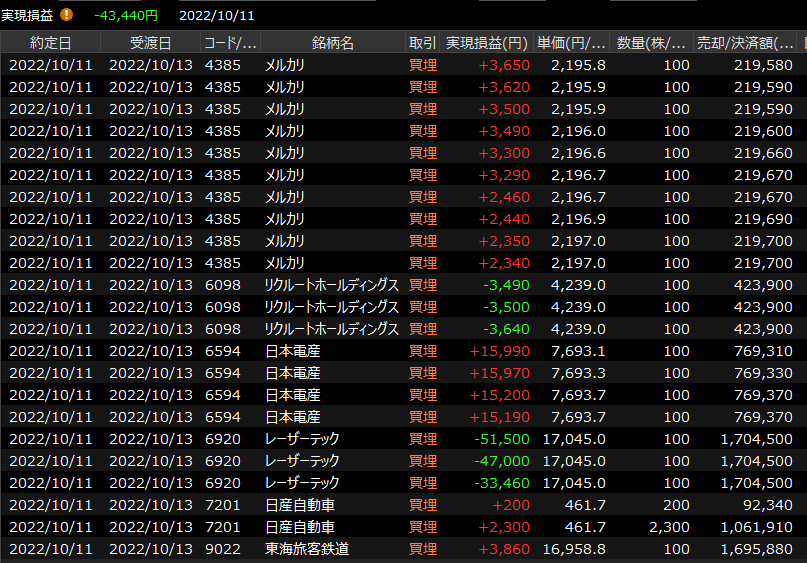Click the 取引 column header
Screen dimensions: 807x563
[422, 43]
